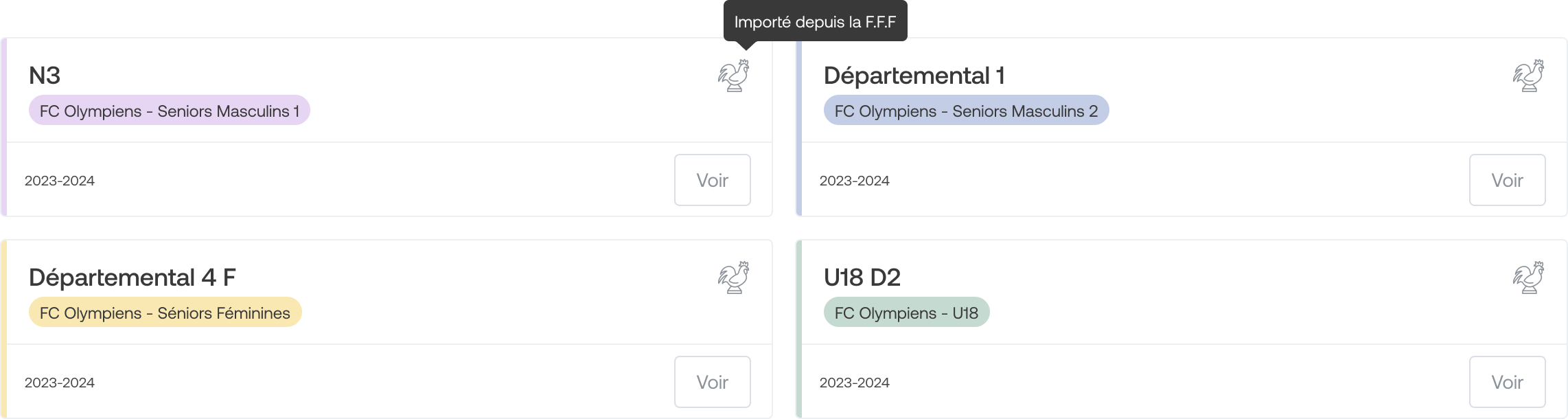Open the N3 competition with Voir button
The height and width of the screenshot is (419, 1568).
tap(713, 180)
